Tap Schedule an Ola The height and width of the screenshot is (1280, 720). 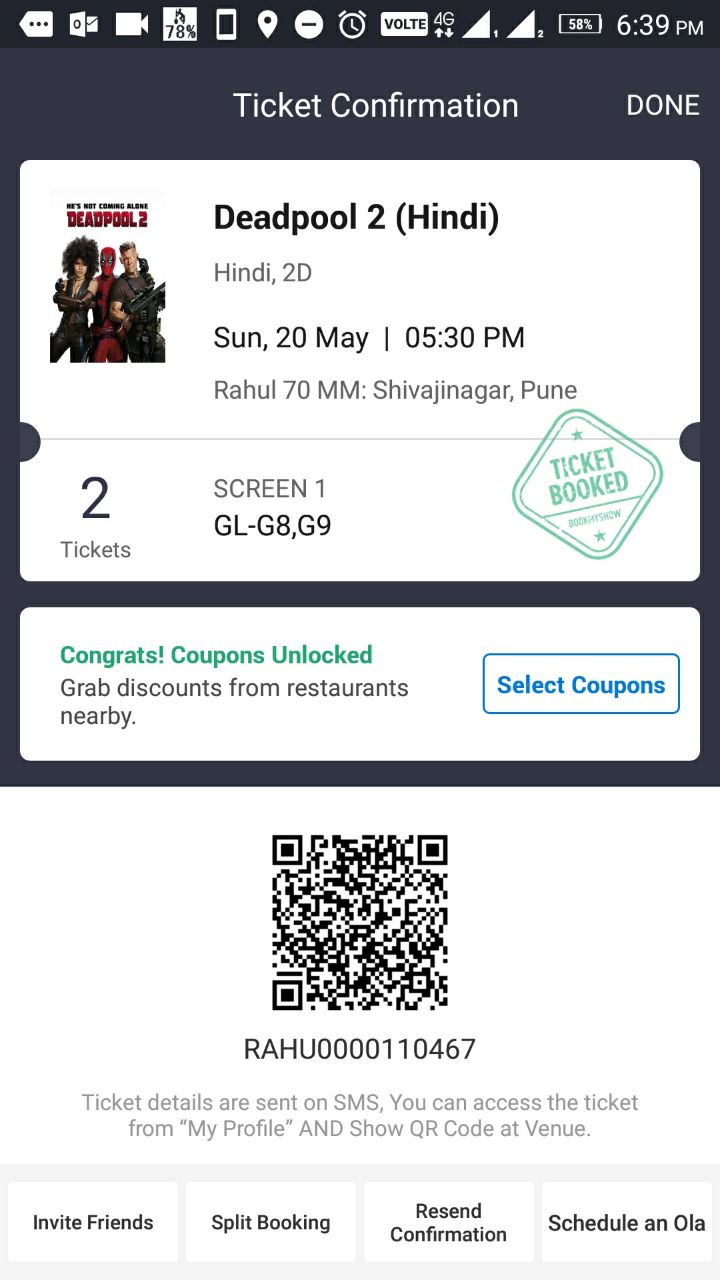[x=627, y=1222]
